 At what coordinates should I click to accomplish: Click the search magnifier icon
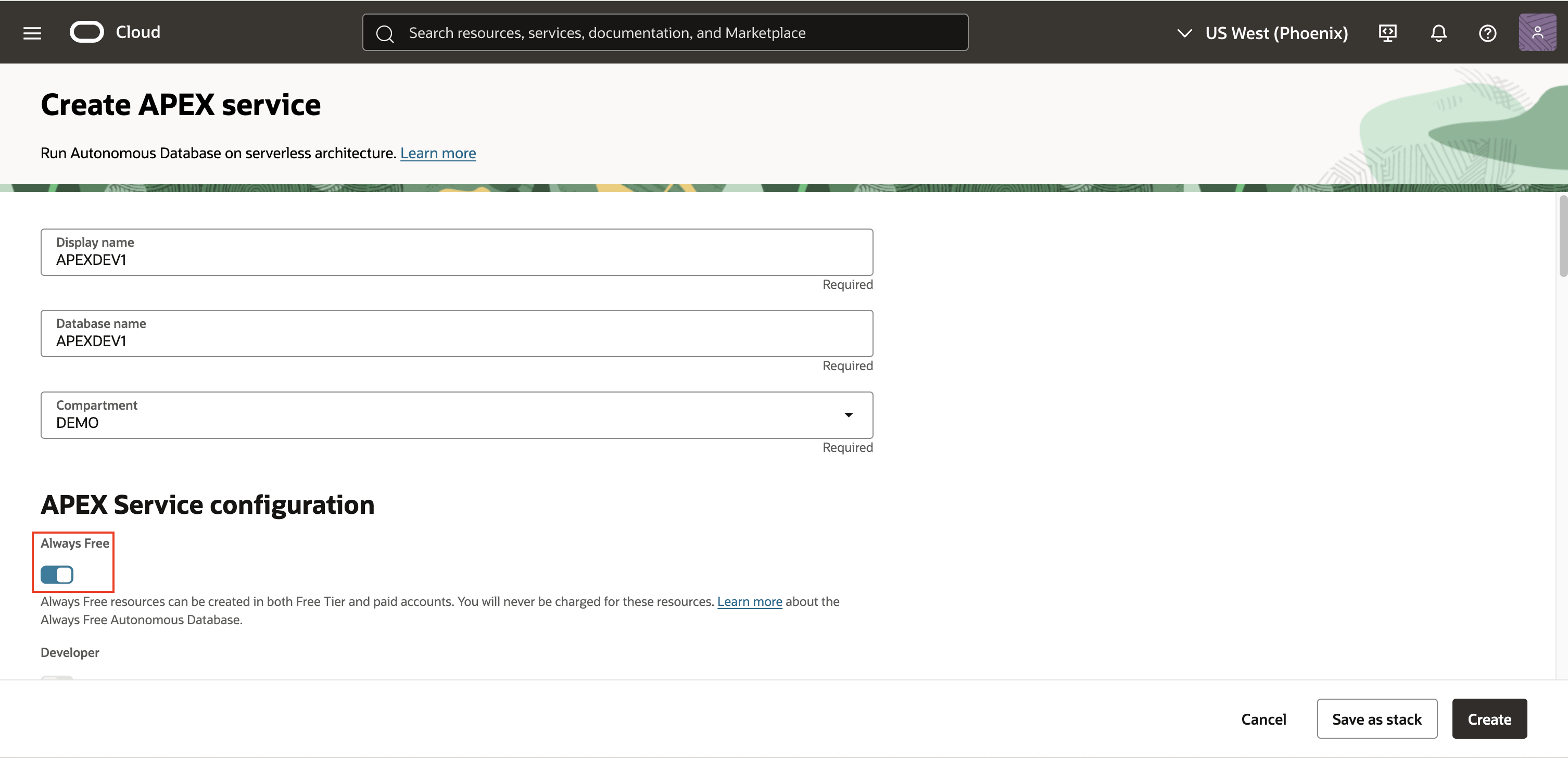[384, 33]
